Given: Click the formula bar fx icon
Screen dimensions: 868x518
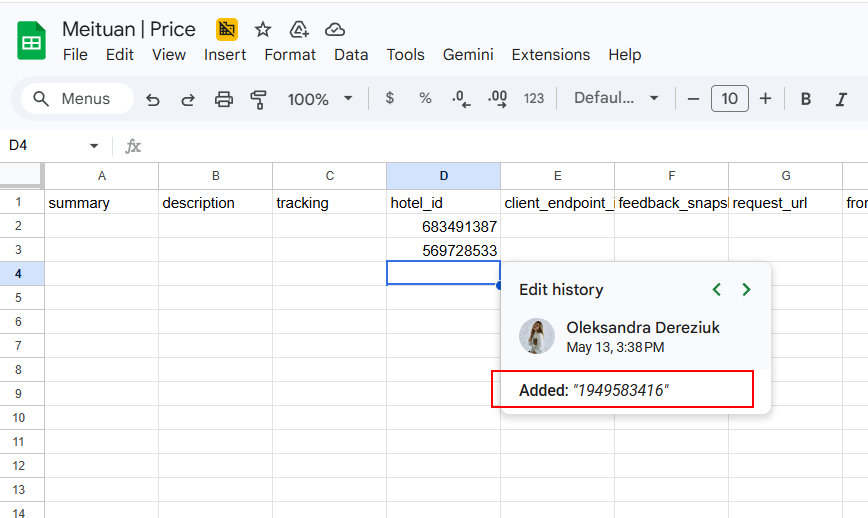Looking at the screenshot, I should (133, 146).
